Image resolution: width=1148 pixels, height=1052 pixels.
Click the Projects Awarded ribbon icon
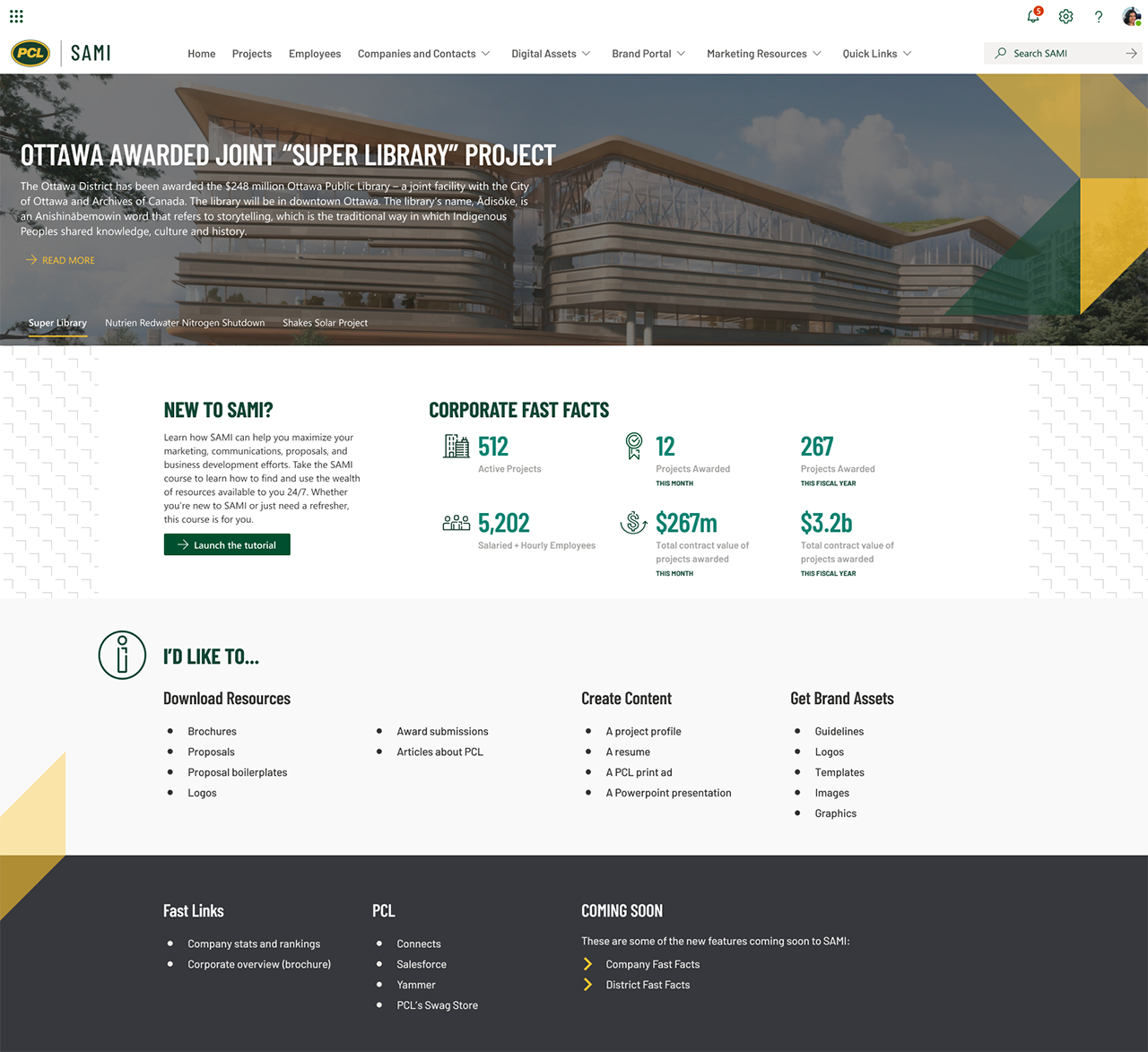pos(634,446)
